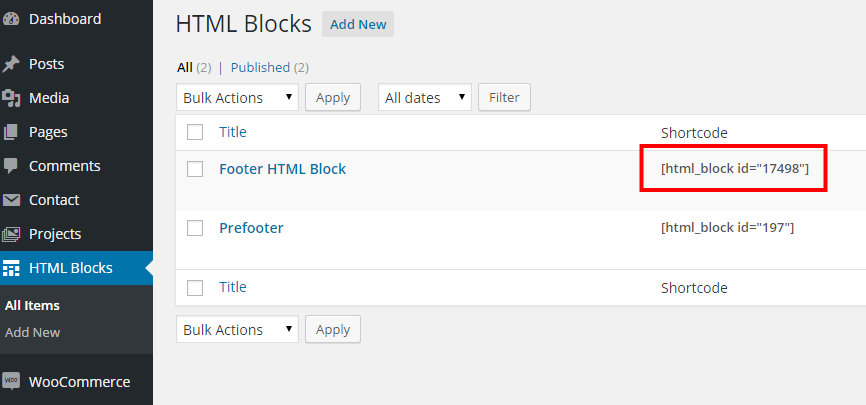Click the Posts pushpin icon
The width and height of the screenshot is (866, 405).
(11, 64)
